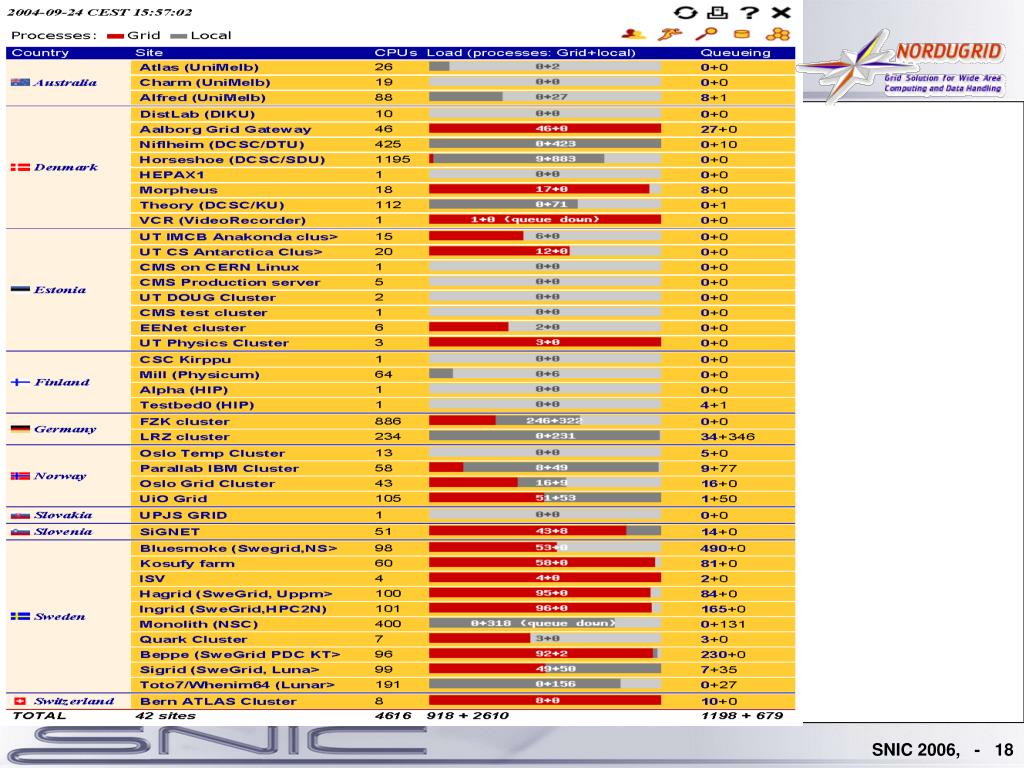Click the Sigrid 49+50 load bar
This screenshot has width=1024, height=768.
point(545,669)
